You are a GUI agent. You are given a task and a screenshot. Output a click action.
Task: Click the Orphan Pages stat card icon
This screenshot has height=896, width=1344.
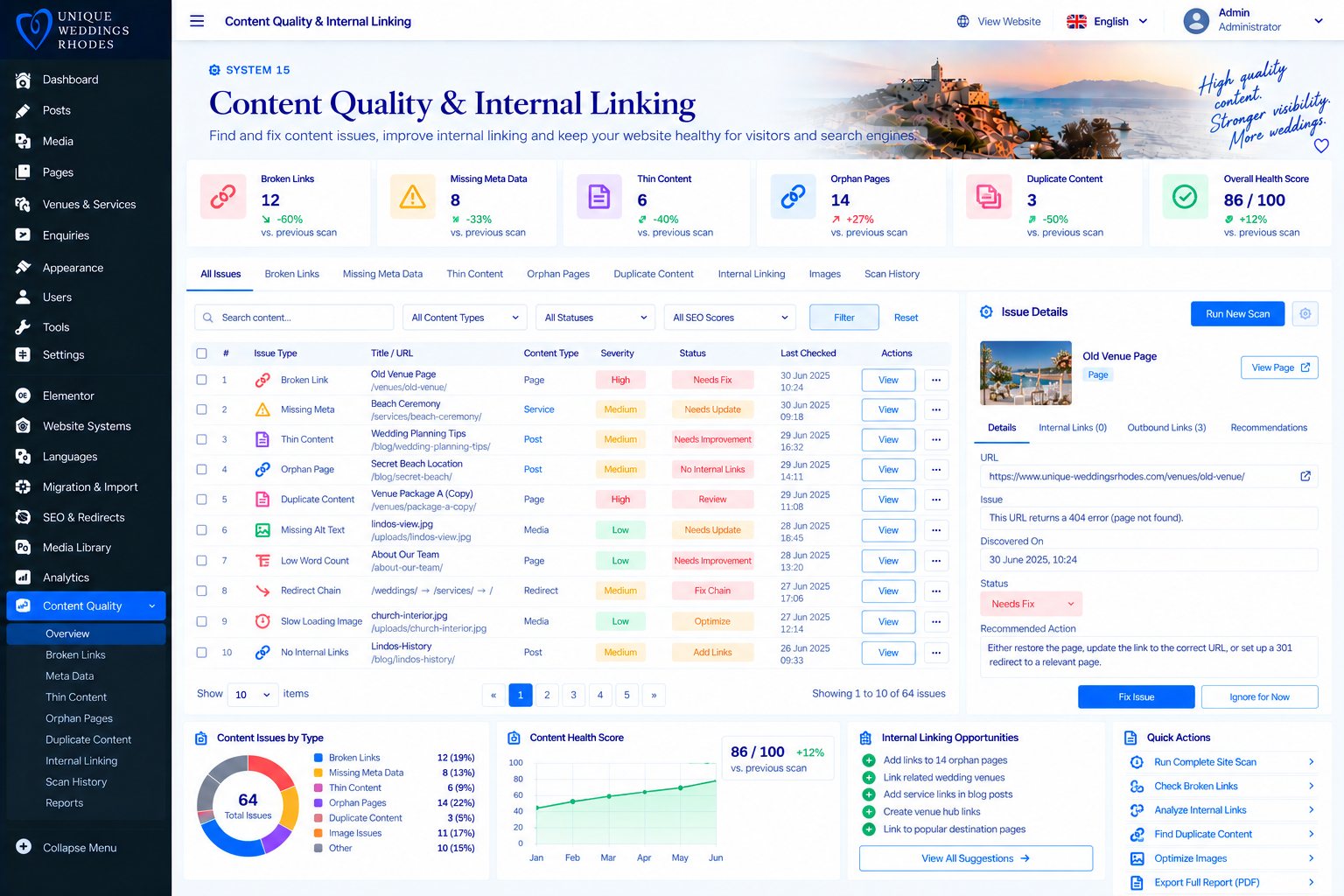(793, 197)
